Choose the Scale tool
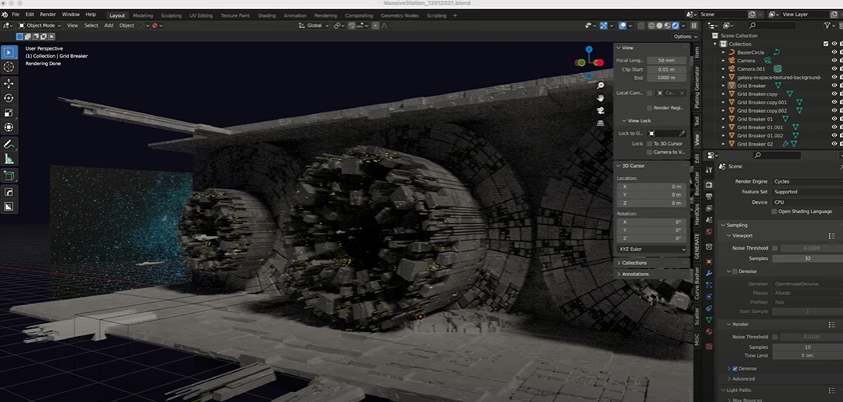This screenshot has width=843, height=402. point(9,112)
